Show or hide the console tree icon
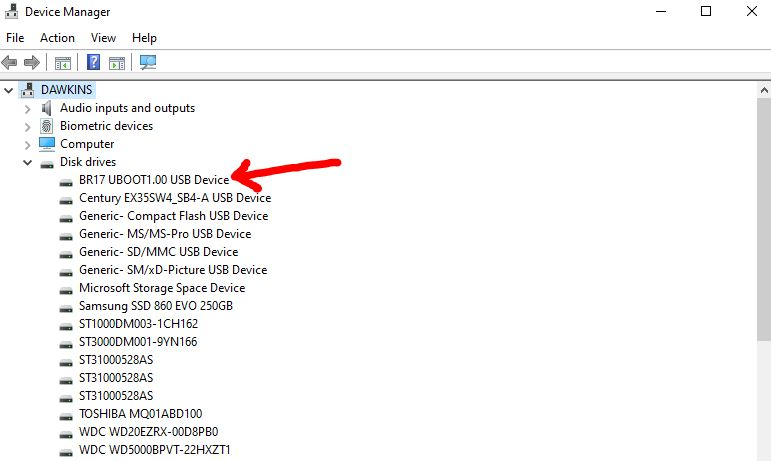Screen dimensions: 771x461 [62, 62]
